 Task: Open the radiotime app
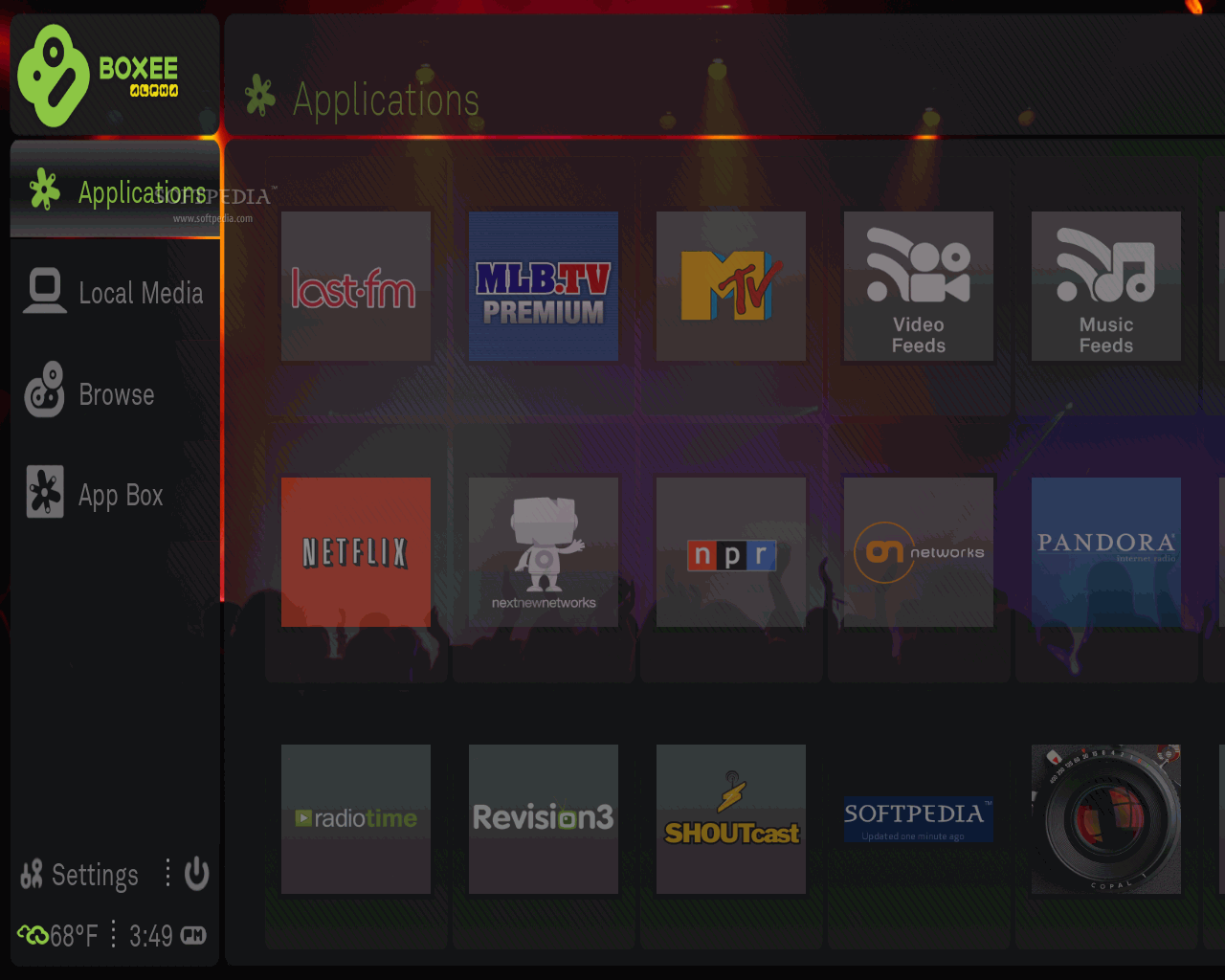tap(356, 819)
